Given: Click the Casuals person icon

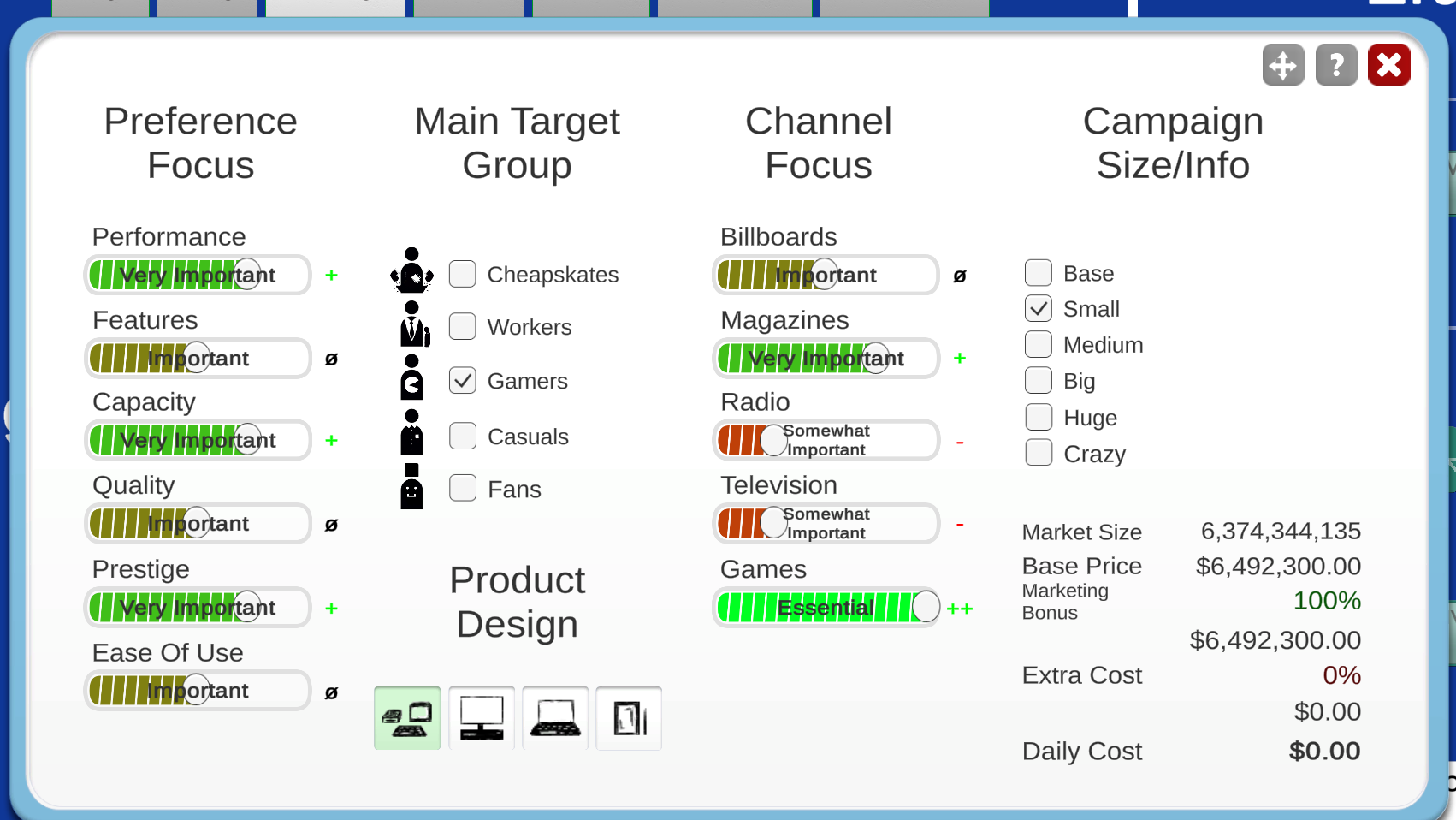Looking at the screenshot, I should (411, 432).
